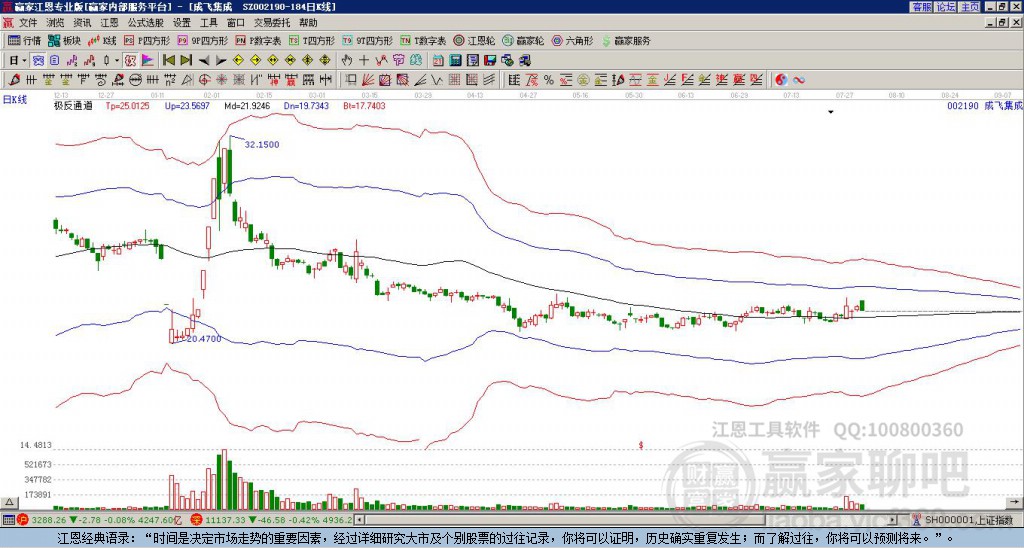Screen dimensions: 1024x548
Task: Click the percent % tool icon
Action: 549,80
